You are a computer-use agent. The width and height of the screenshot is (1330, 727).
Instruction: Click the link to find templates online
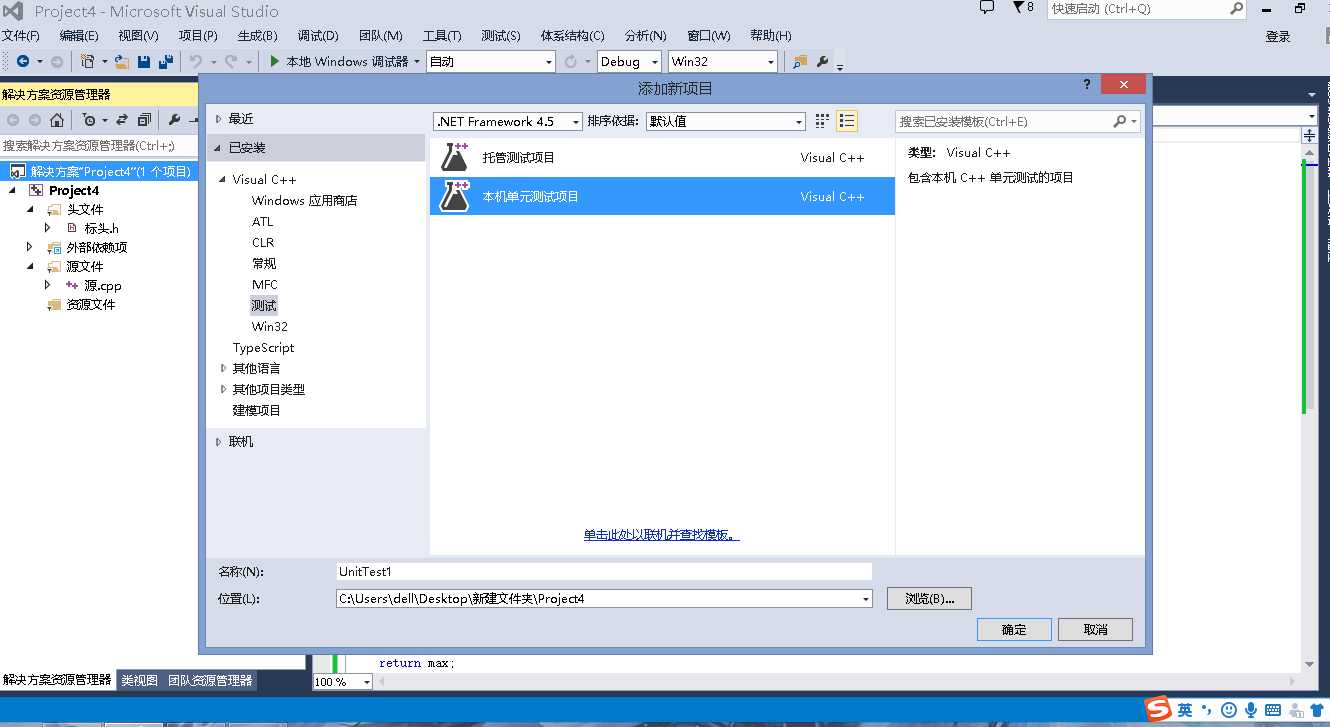point(662,535)
